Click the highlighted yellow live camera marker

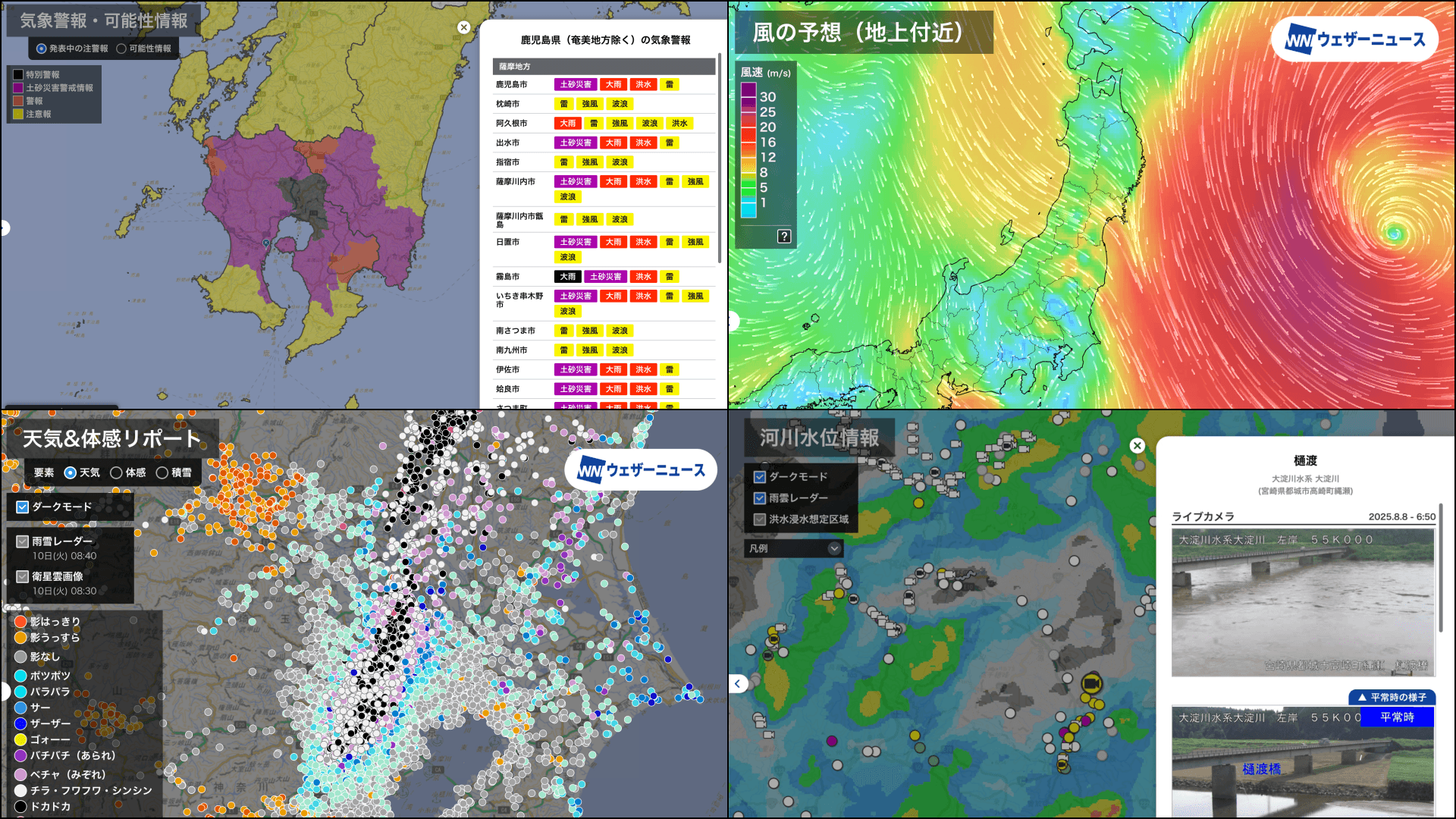1091,683
